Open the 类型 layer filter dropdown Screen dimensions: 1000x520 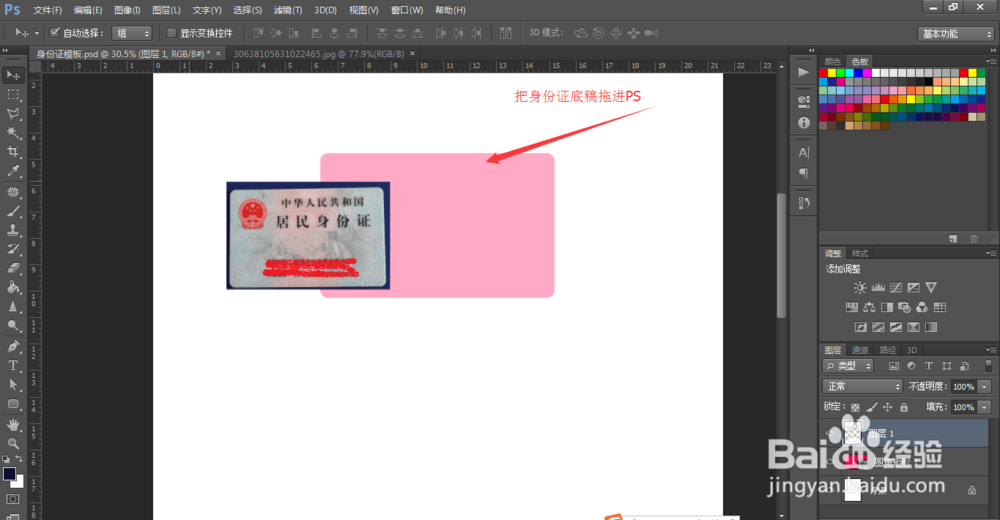[848, 366]
